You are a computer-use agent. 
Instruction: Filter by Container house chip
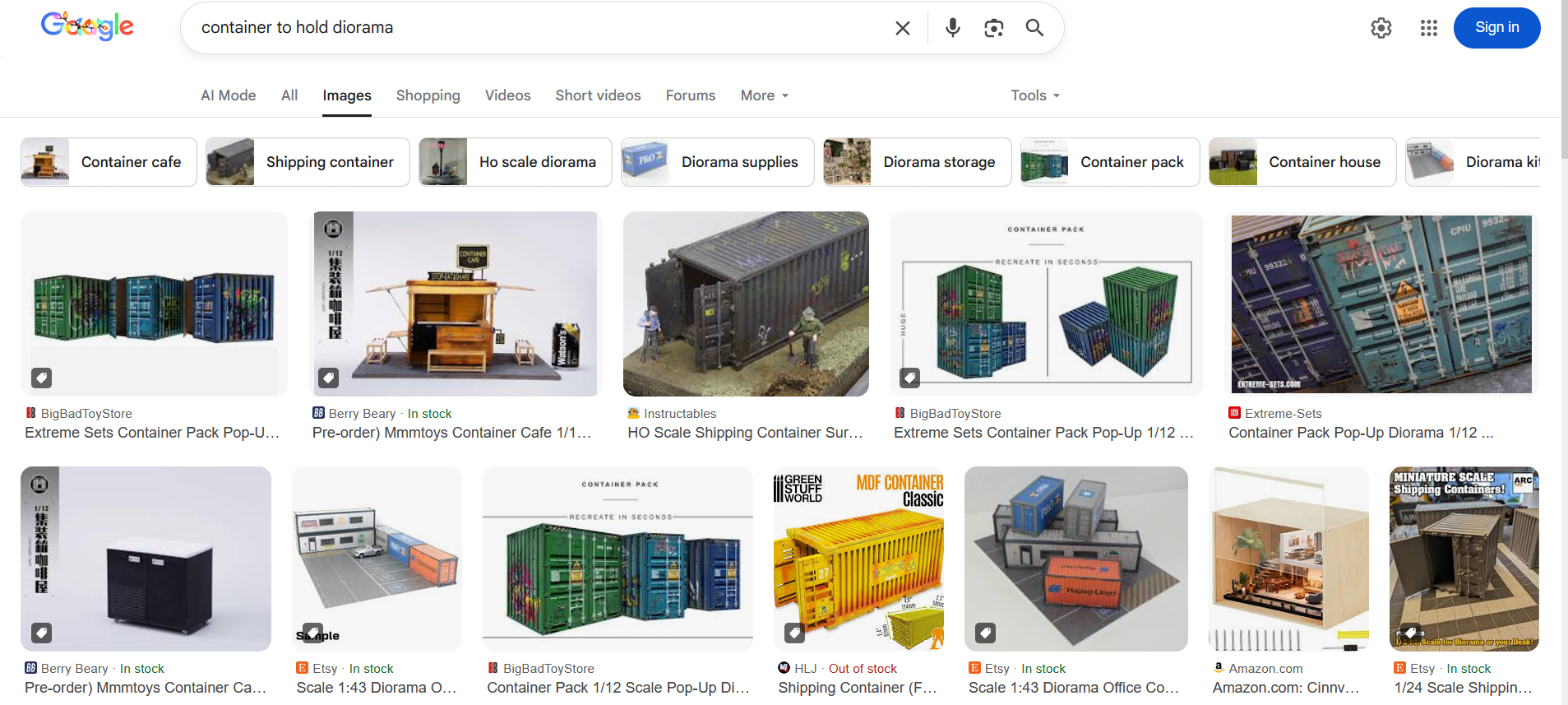click(x=1303, y=162)
